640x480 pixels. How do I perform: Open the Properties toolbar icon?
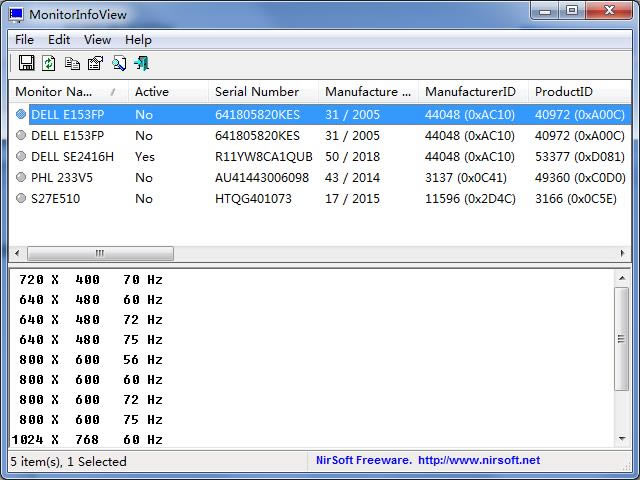pyautogui.click(x=96, y=63)
